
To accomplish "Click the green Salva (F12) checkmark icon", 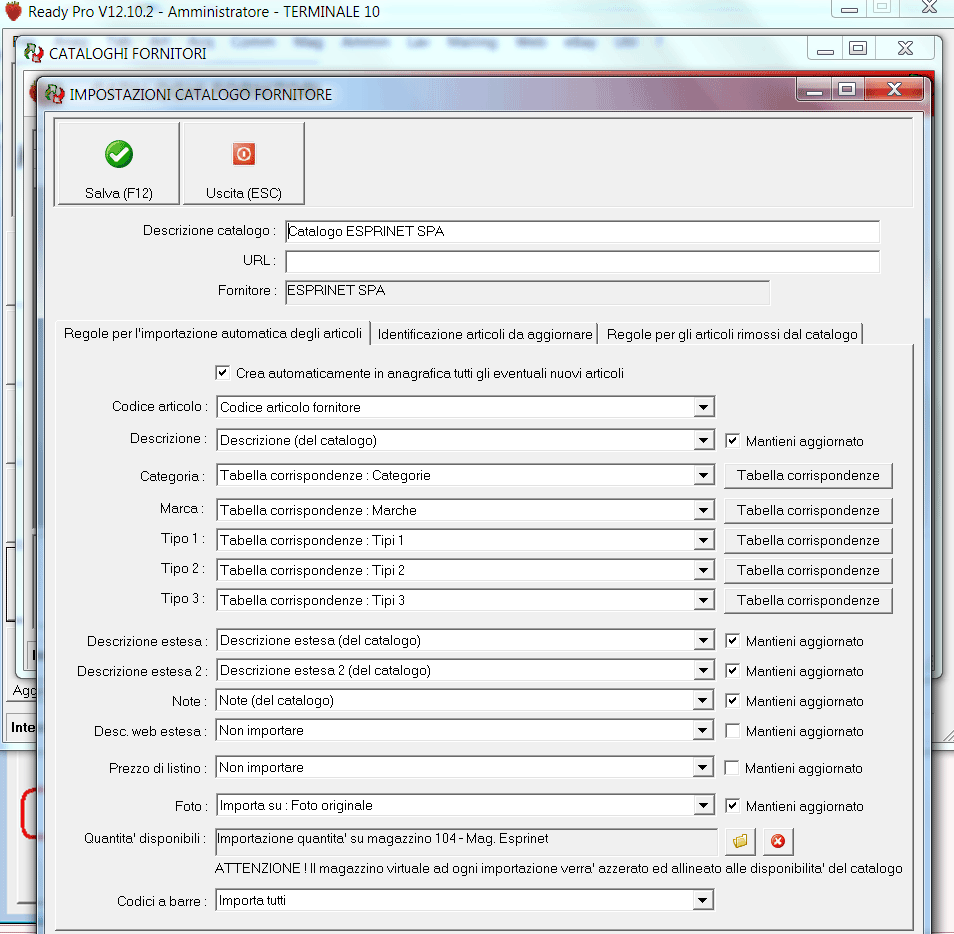I will point(119,154).
